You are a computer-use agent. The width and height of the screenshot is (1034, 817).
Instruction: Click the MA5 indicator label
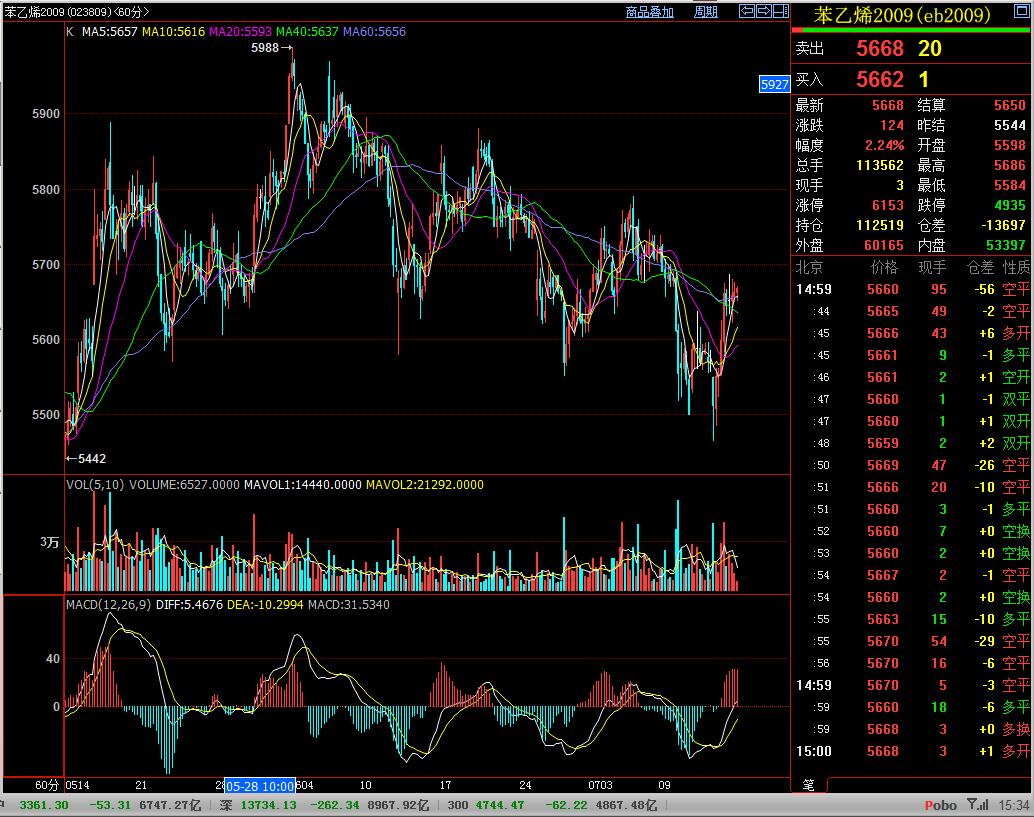click(x=109, y=32)
